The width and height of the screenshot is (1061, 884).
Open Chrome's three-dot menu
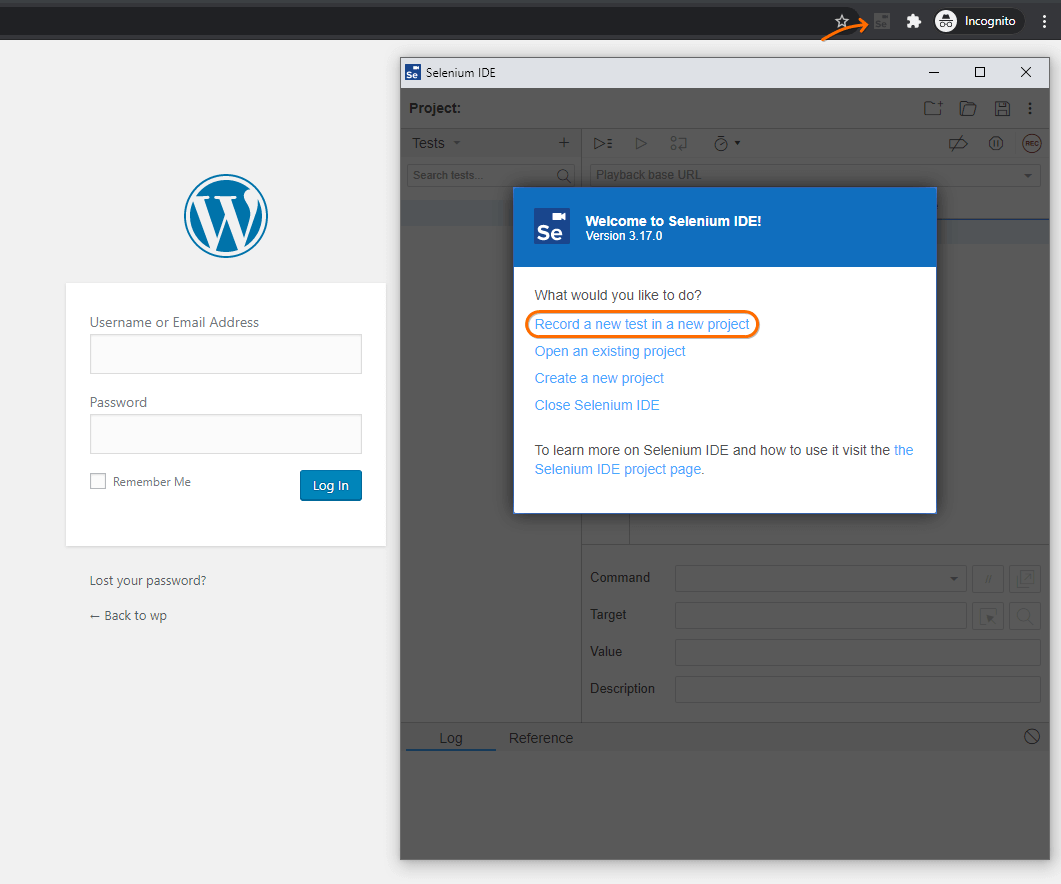pos(1044,22)
